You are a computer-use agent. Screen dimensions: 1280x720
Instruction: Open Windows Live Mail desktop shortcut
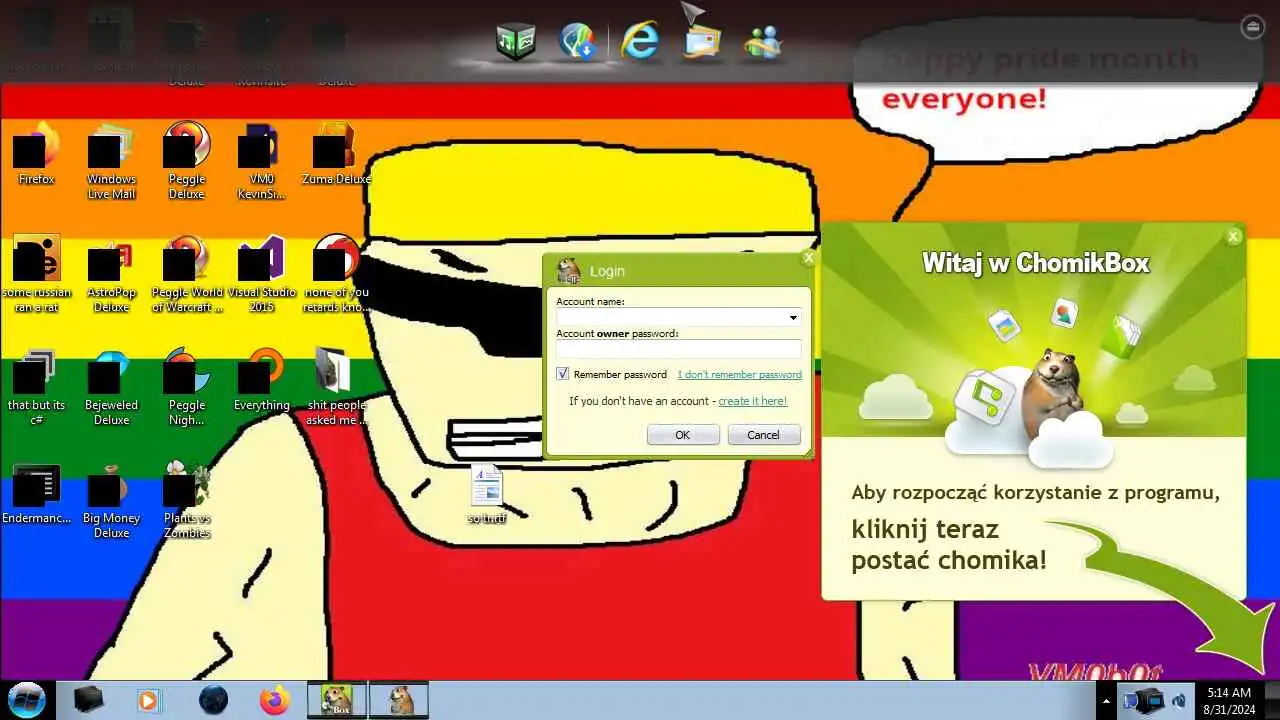click(x=111, y=160)
